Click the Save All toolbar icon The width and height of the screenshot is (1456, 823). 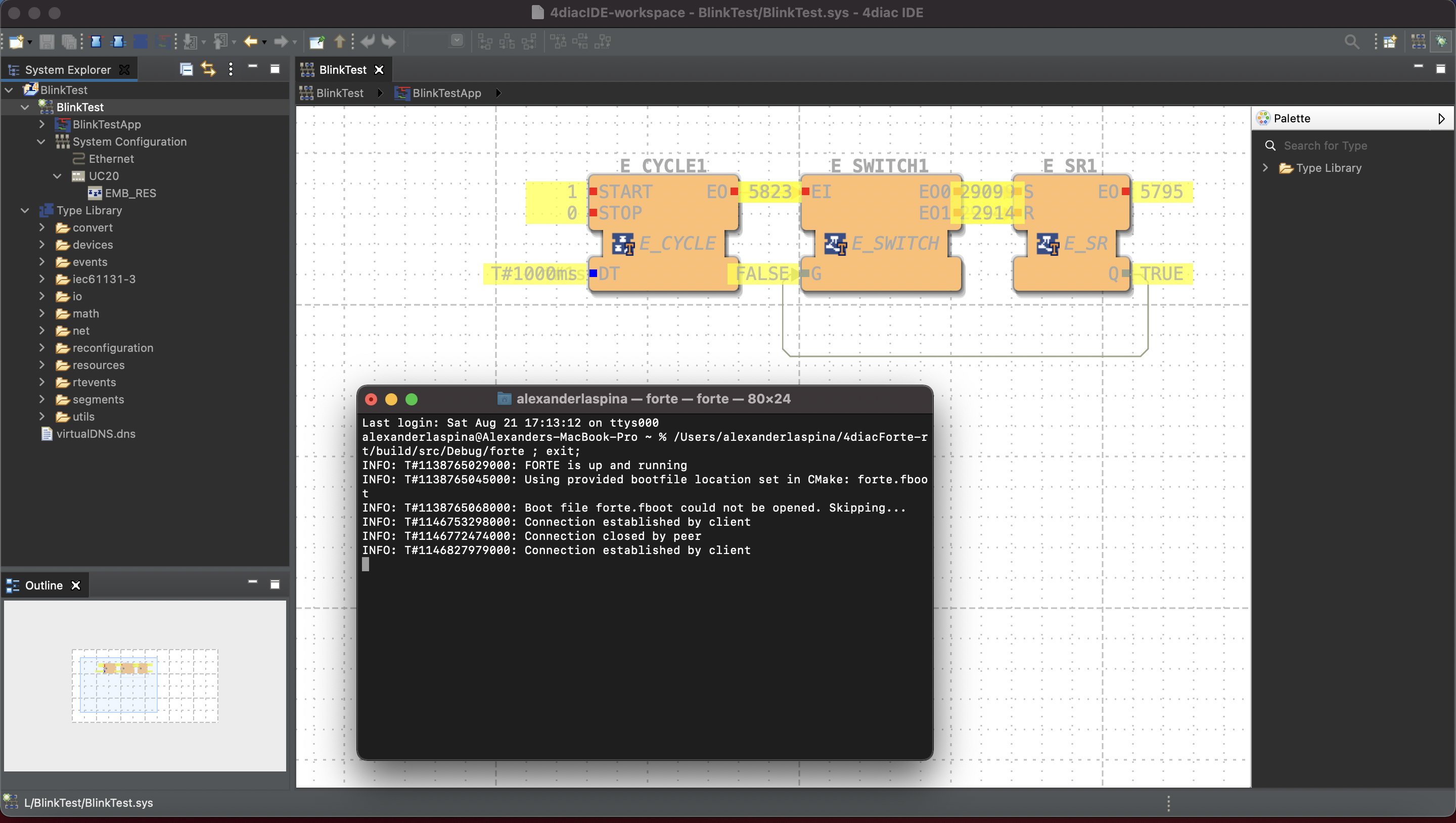[69, 41]
